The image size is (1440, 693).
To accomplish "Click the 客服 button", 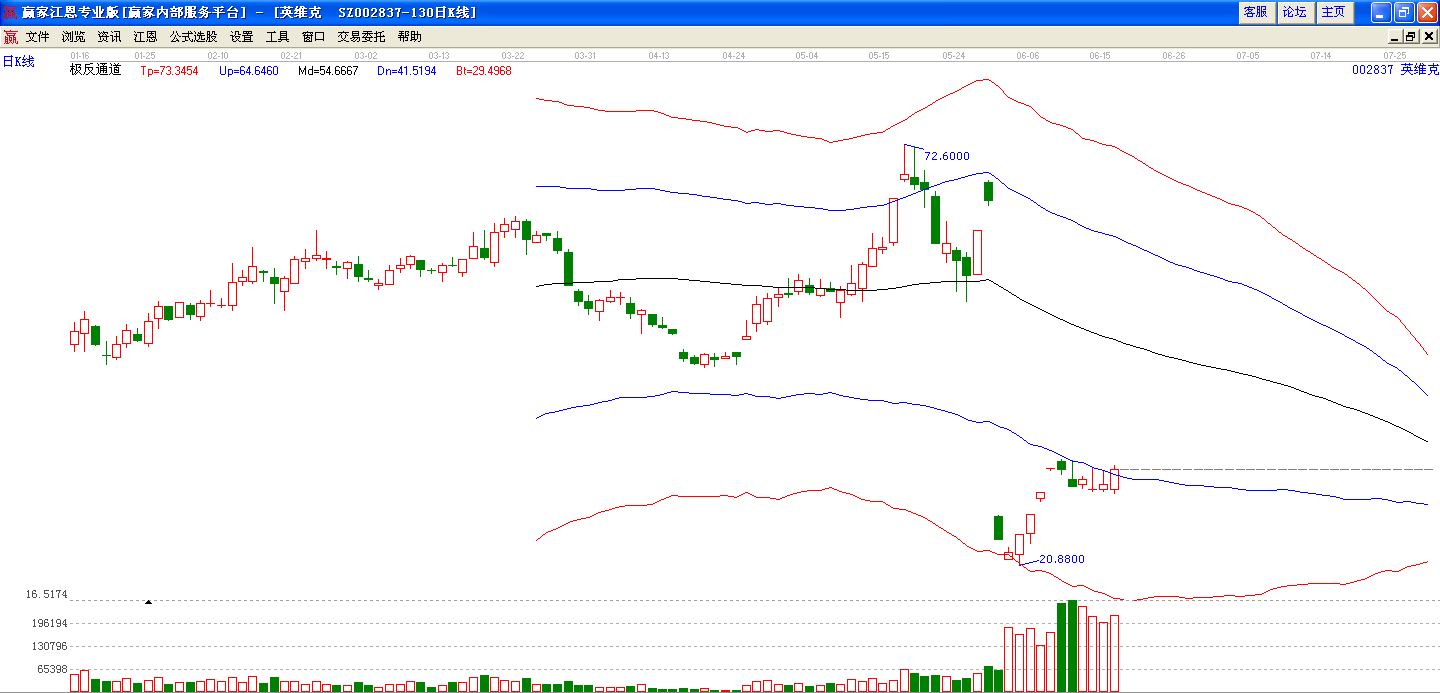I will pyautogui.click(x=1256, y=12).
